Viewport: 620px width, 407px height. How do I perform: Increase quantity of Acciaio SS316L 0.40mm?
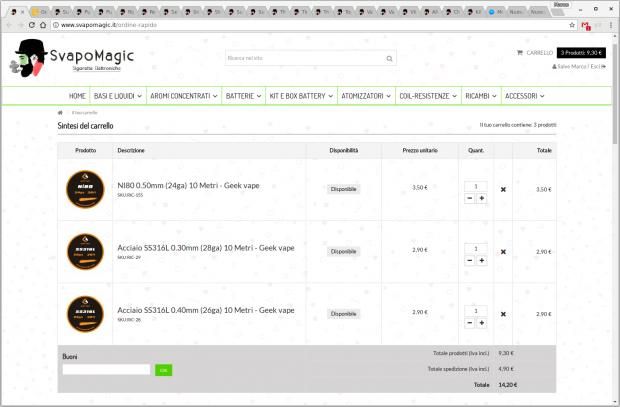482,323
